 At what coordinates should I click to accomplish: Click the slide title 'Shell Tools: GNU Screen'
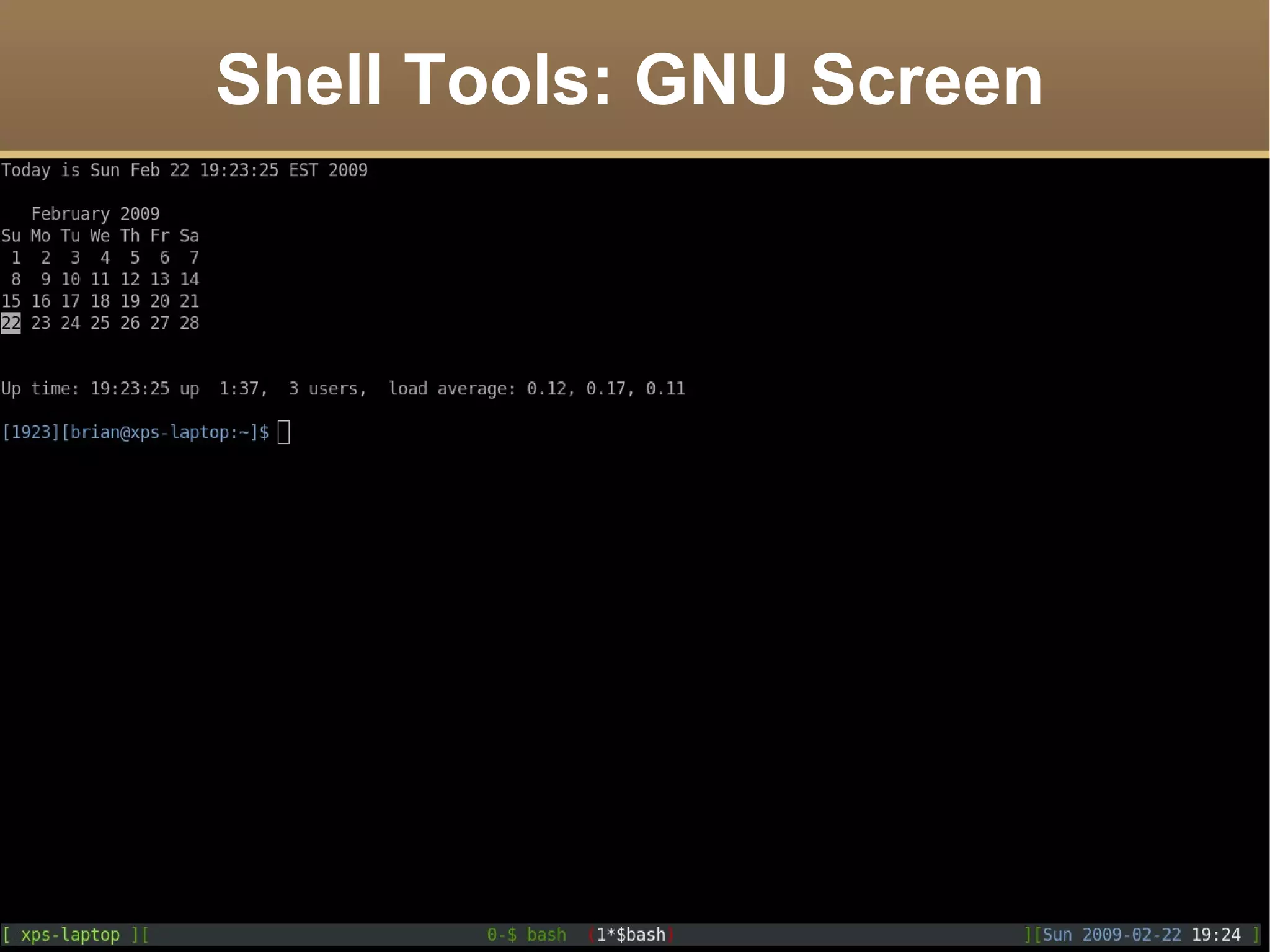tap(629, 79)
